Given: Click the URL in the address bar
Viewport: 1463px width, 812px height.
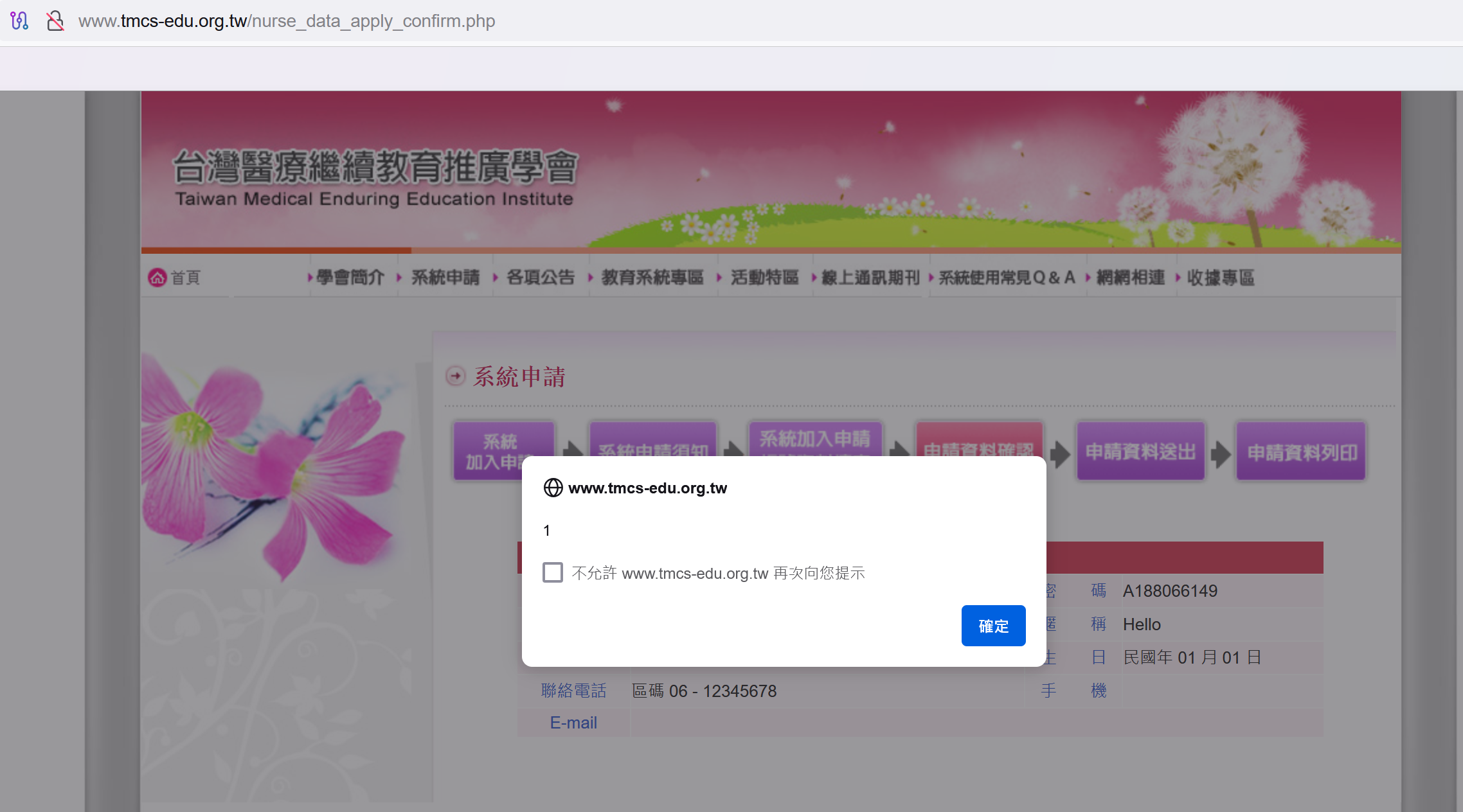Looking at the screenshot, I should point(287,21).
